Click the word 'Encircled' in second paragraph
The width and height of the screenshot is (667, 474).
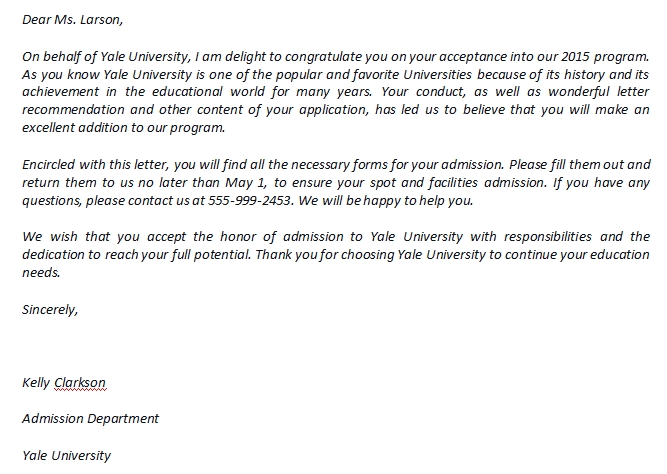click(49, 165)
